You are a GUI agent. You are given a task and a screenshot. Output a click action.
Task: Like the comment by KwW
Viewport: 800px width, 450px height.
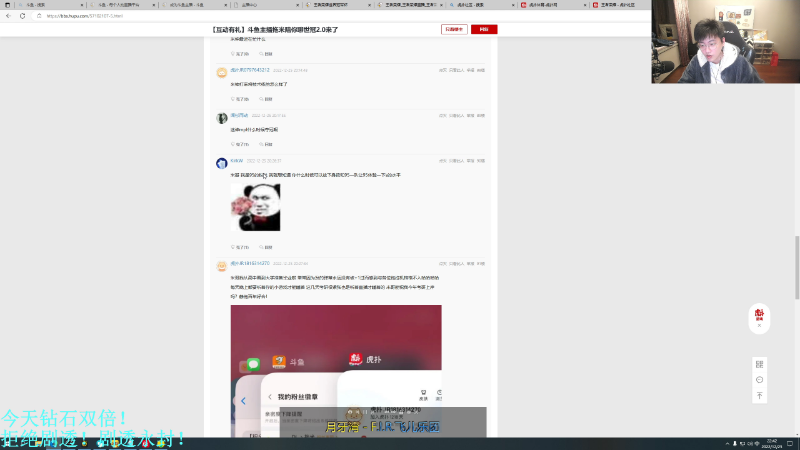click(240, 247)
